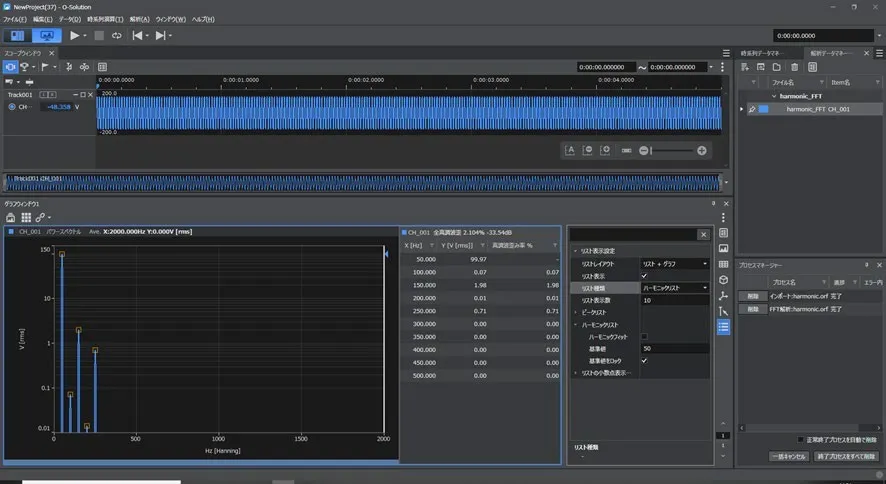Click the graph link axes icon
The height and width of the screenshot is (484, 886).
click(x=40, y=217)
